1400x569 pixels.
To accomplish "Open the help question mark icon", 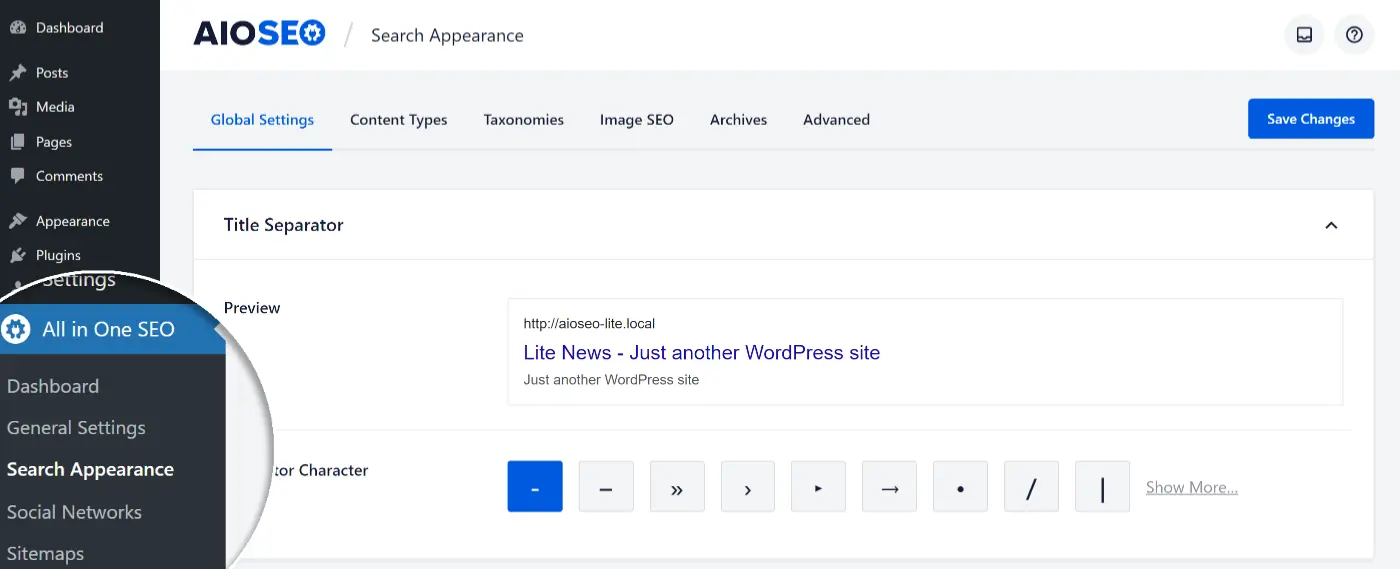I will [x=1354, y=35].
